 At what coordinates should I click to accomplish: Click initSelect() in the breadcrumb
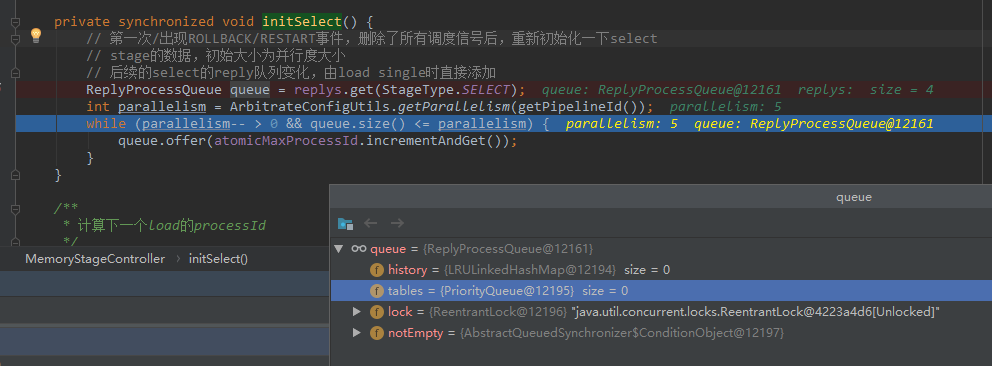pyautogui.click(x=218, y=259)
